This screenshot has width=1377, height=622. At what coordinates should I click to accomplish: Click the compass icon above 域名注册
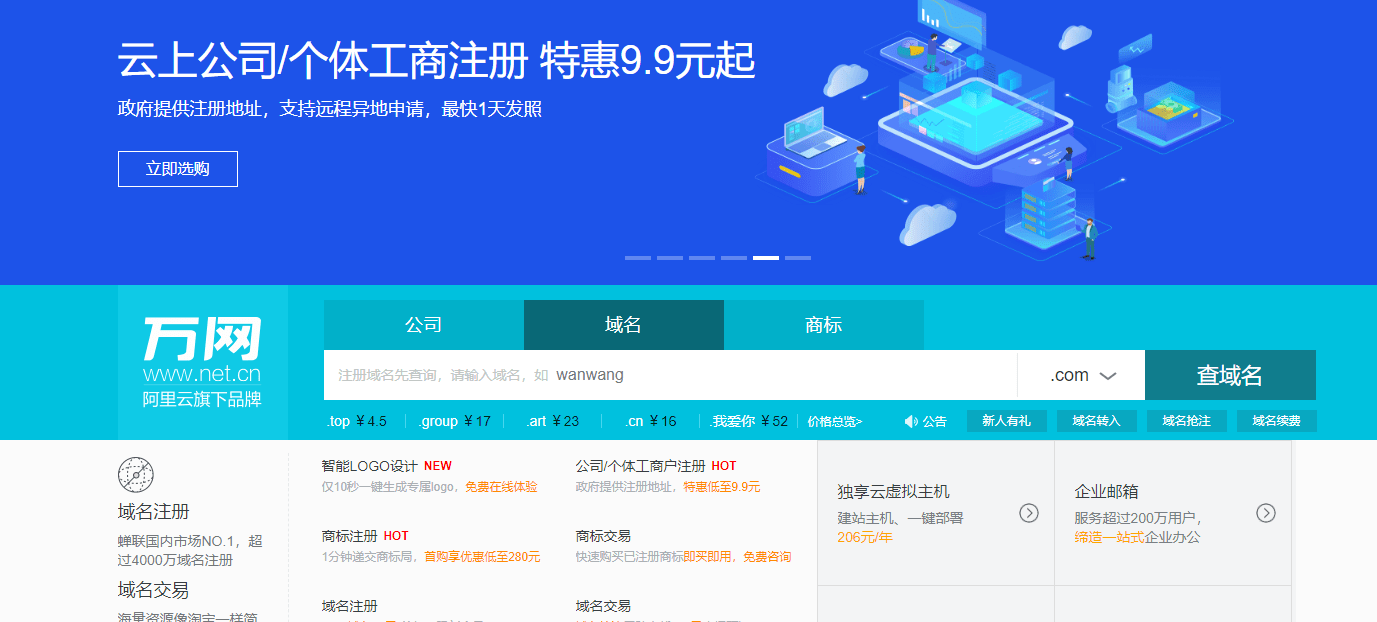(x=136, y=474)
